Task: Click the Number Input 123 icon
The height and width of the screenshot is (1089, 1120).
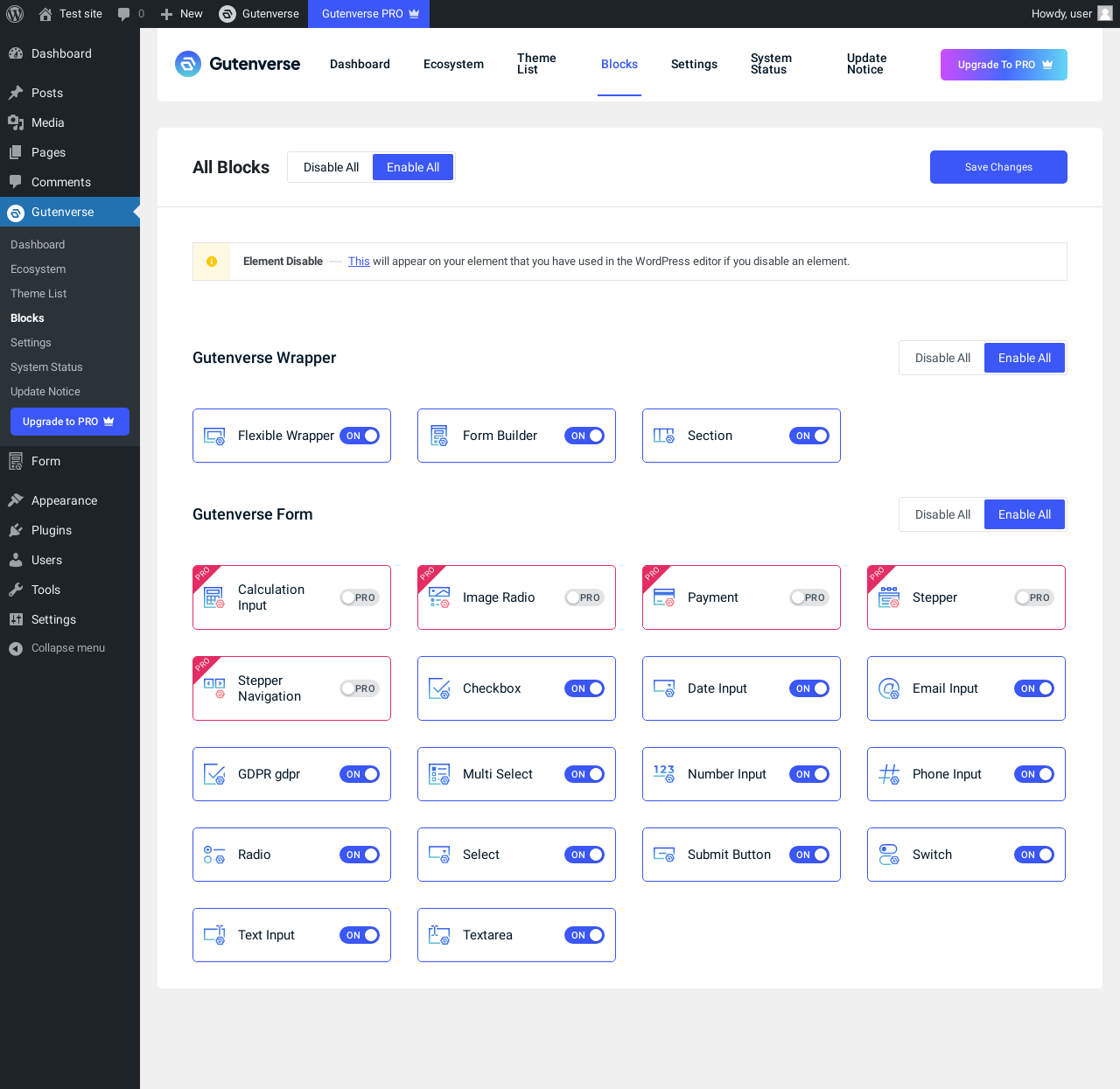Action: [664, 774]
